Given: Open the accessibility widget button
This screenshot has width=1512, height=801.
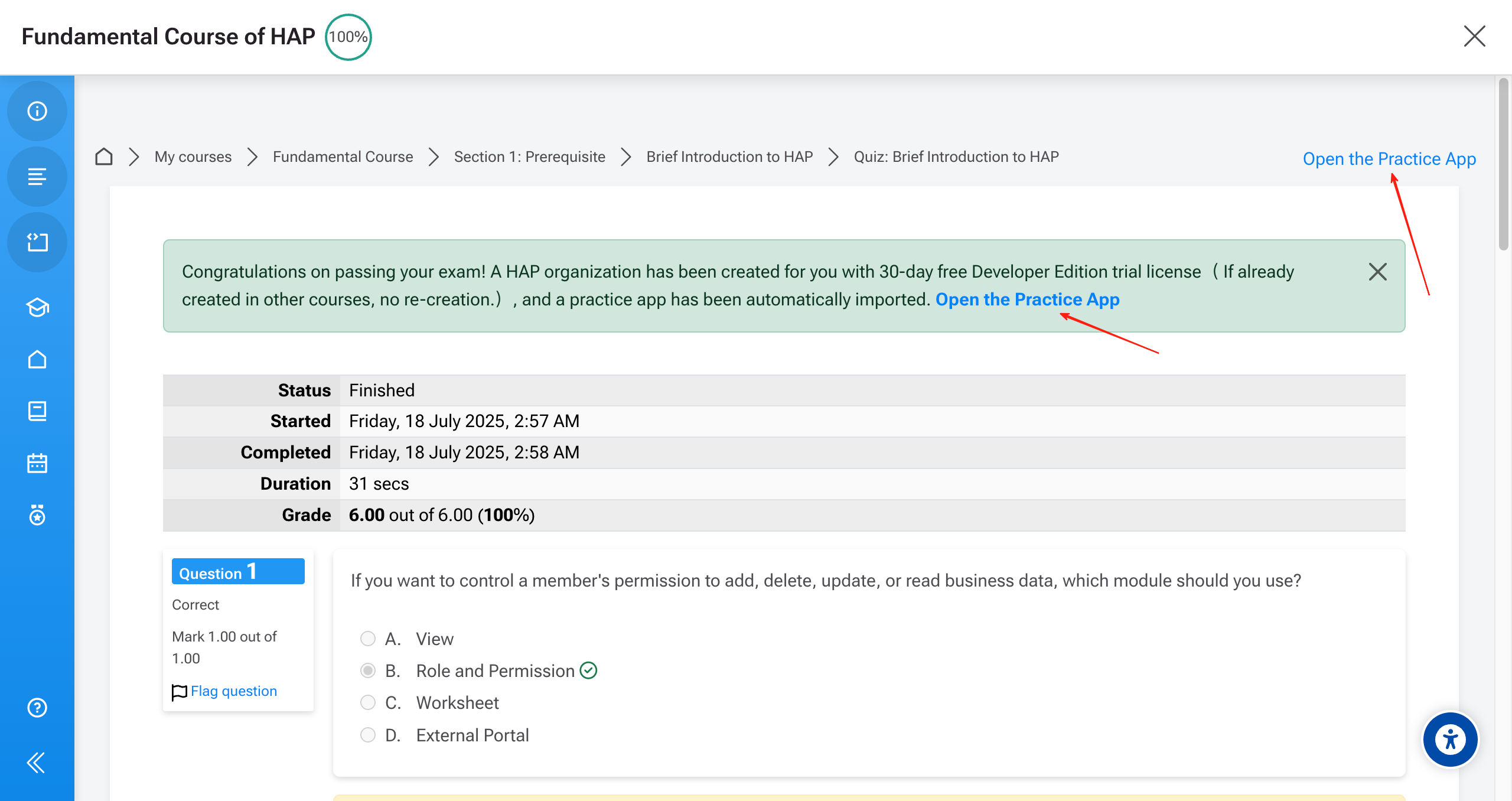Looking at the screenshot, I should tap(1451, 740).
